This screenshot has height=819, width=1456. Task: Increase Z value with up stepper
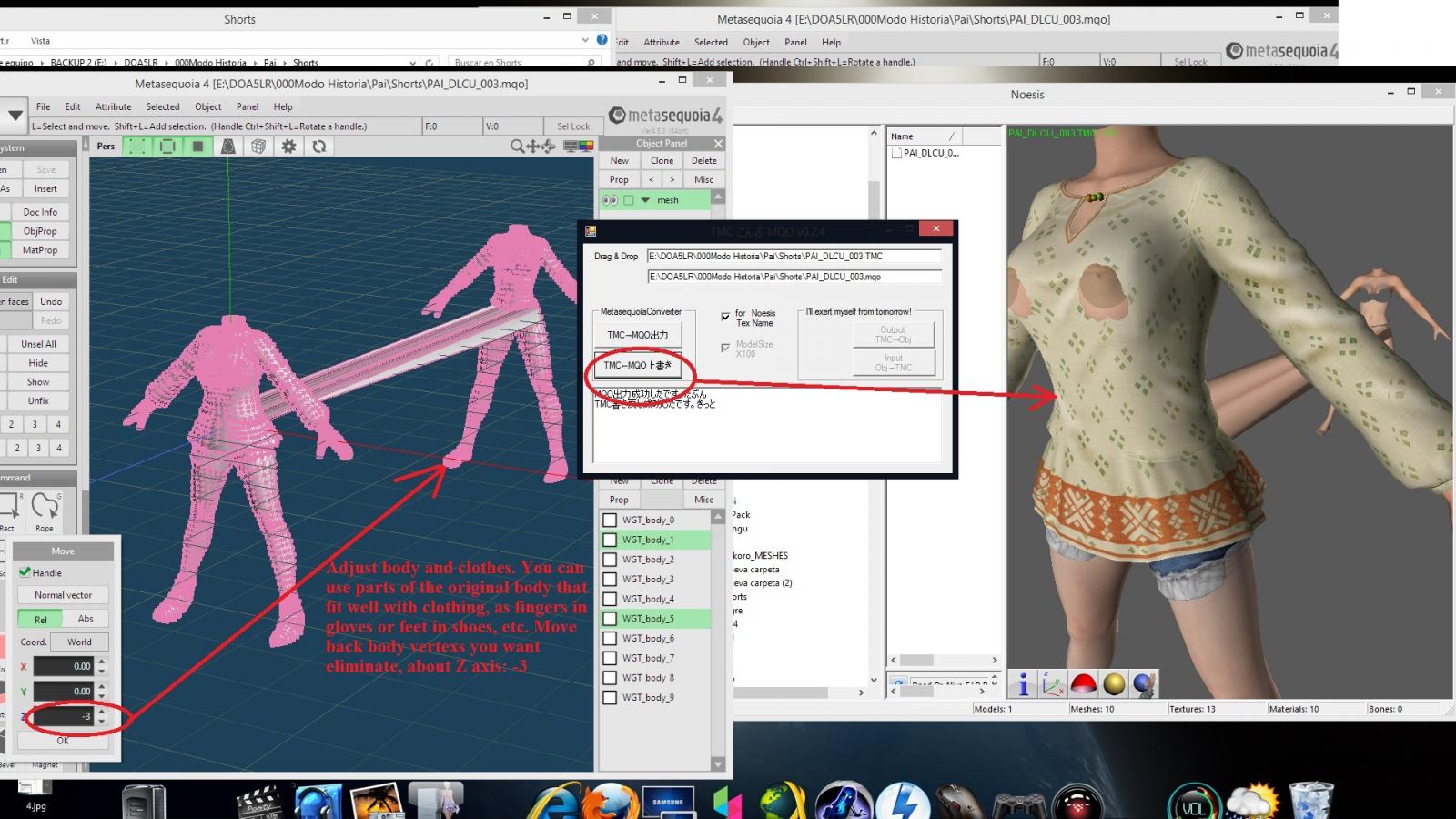102,712
